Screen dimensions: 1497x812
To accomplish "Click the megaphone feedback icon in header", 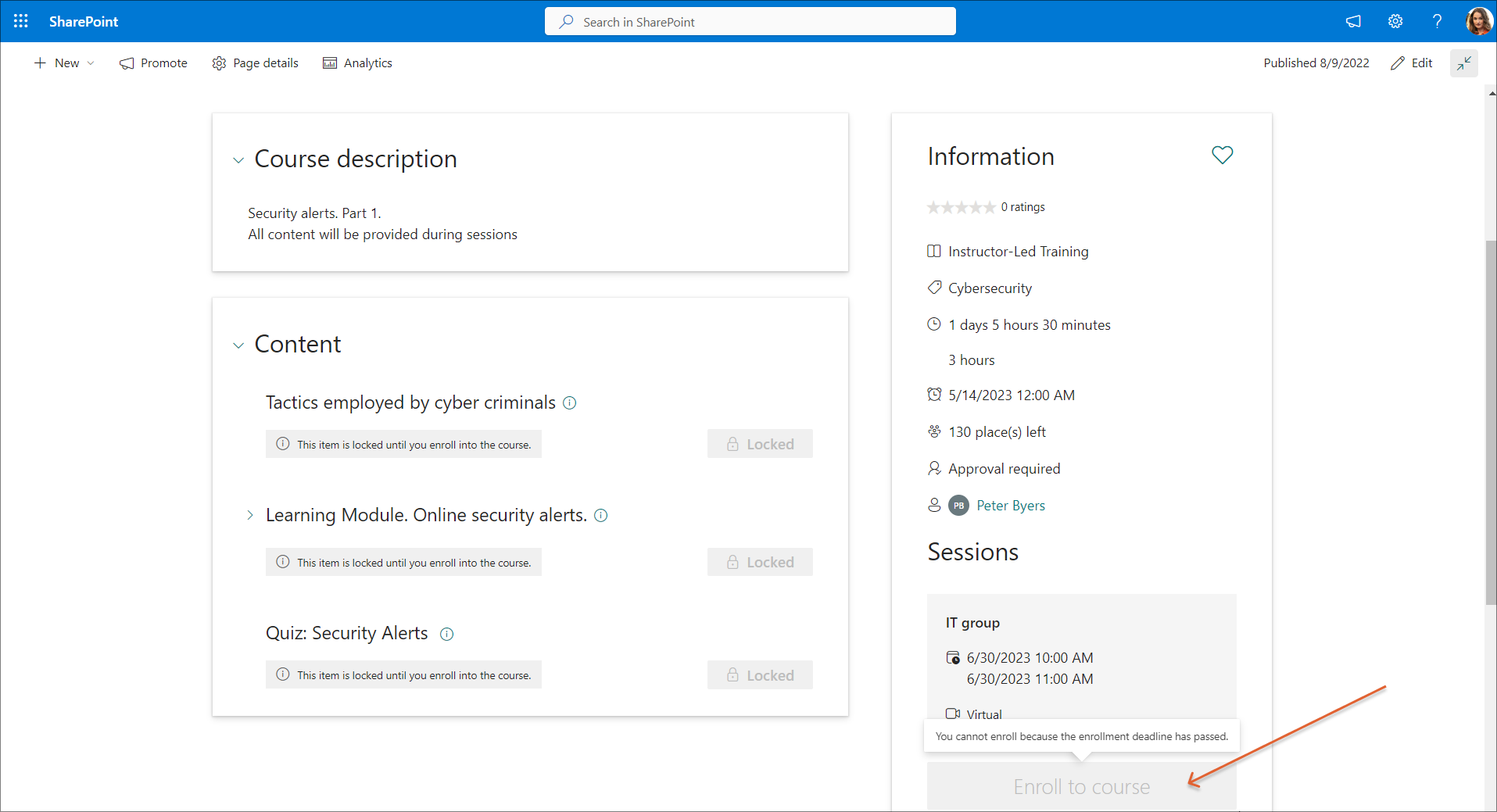I will pos(1353,21).
